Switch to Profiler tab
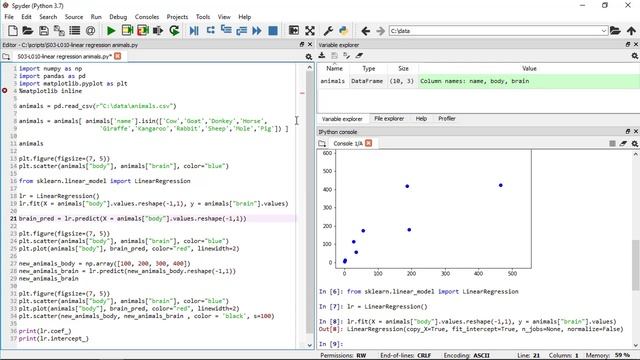This screenshot has height=360, width=640. (447, 119)
